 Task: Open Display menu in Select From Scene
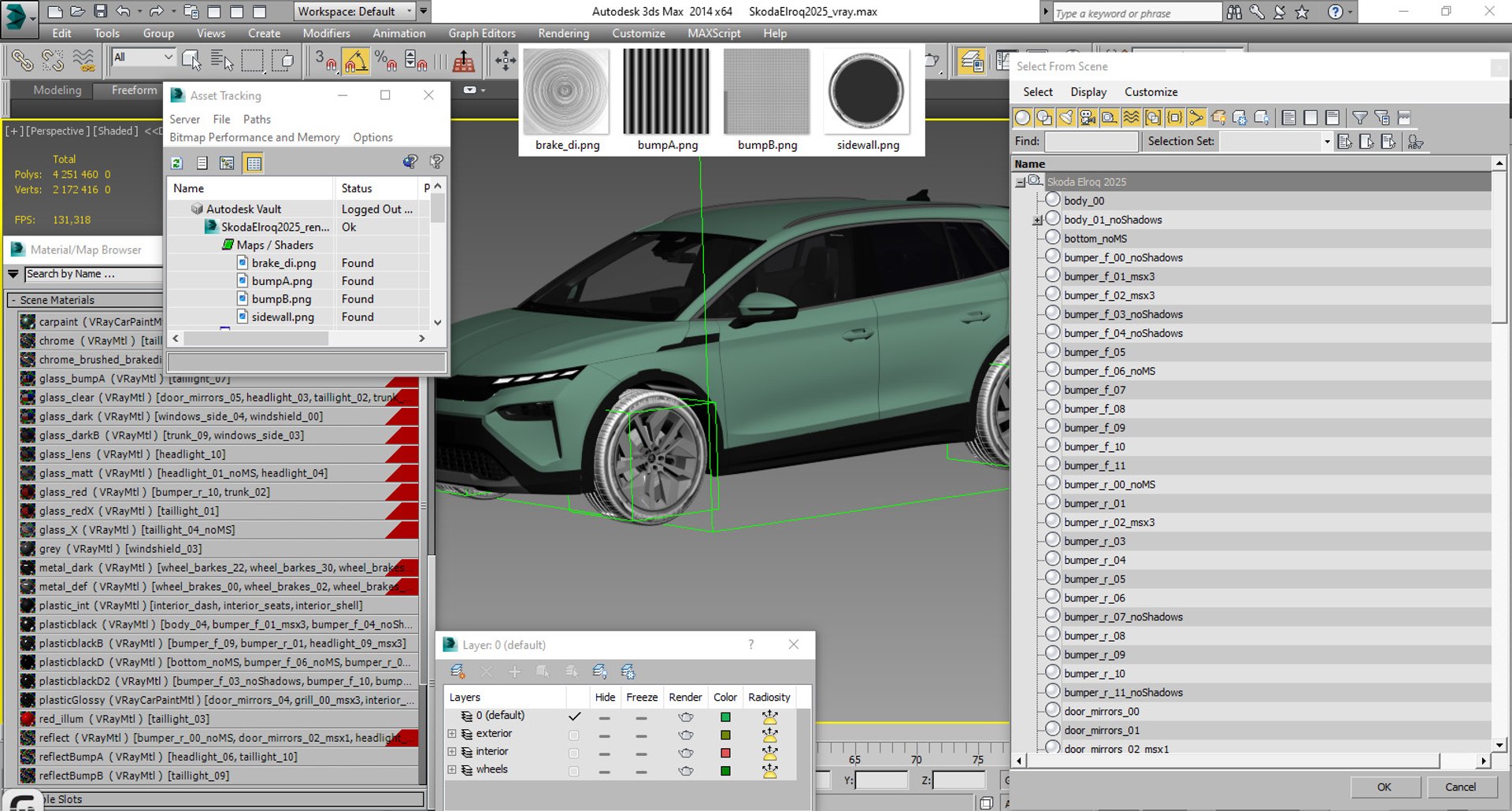pos(1088,92)
